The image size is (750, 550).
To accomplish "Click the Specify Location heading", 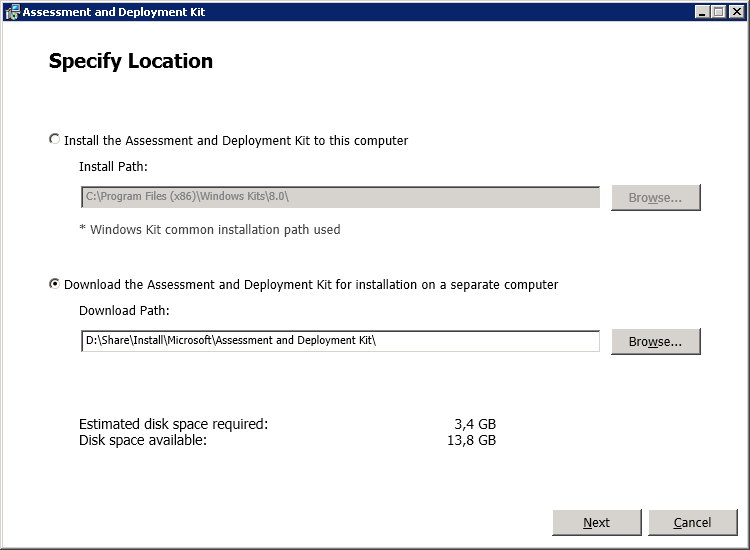I will pyautogui.click(x=131, y=61).
